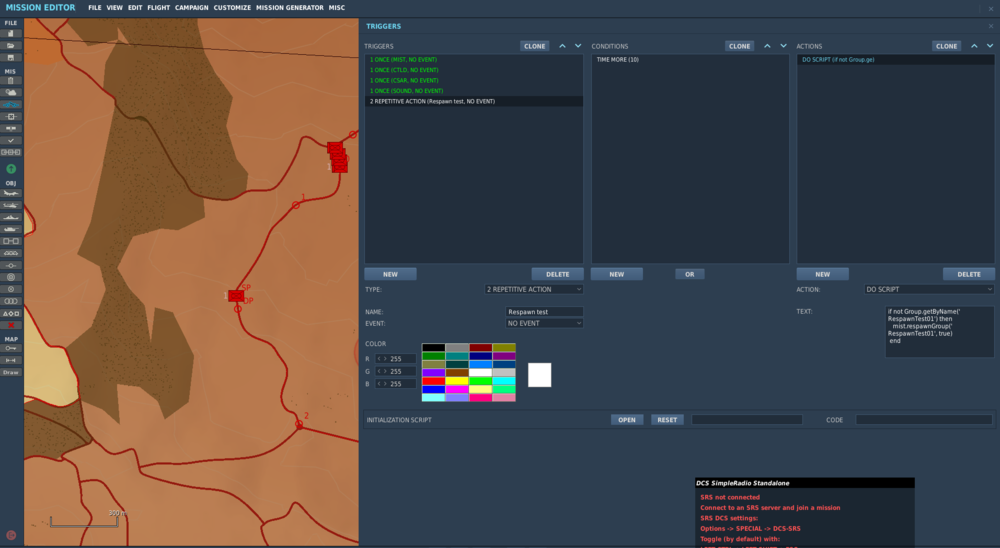The image size is (1000, 548).
Task: Click the open mission folder icon
Action: click(11, 45)
